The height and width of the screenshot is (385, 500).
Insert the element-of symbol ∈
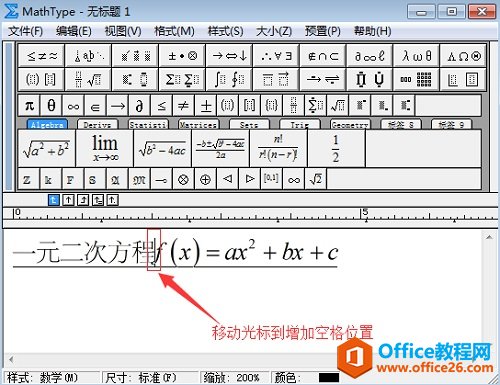pos(95,106)
